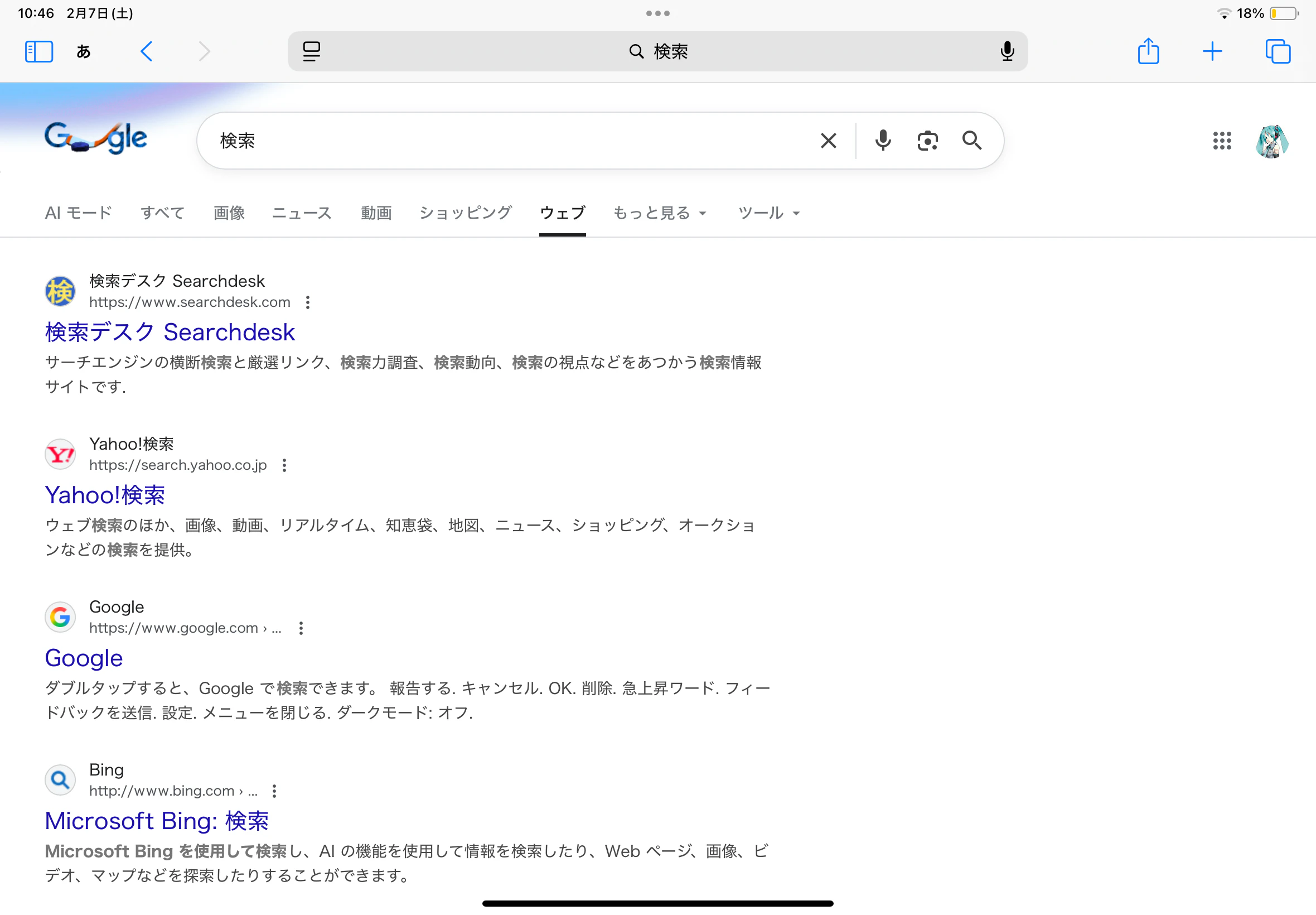Show the Safari tab overview

pyautogui.click(x=1278, y=51)
